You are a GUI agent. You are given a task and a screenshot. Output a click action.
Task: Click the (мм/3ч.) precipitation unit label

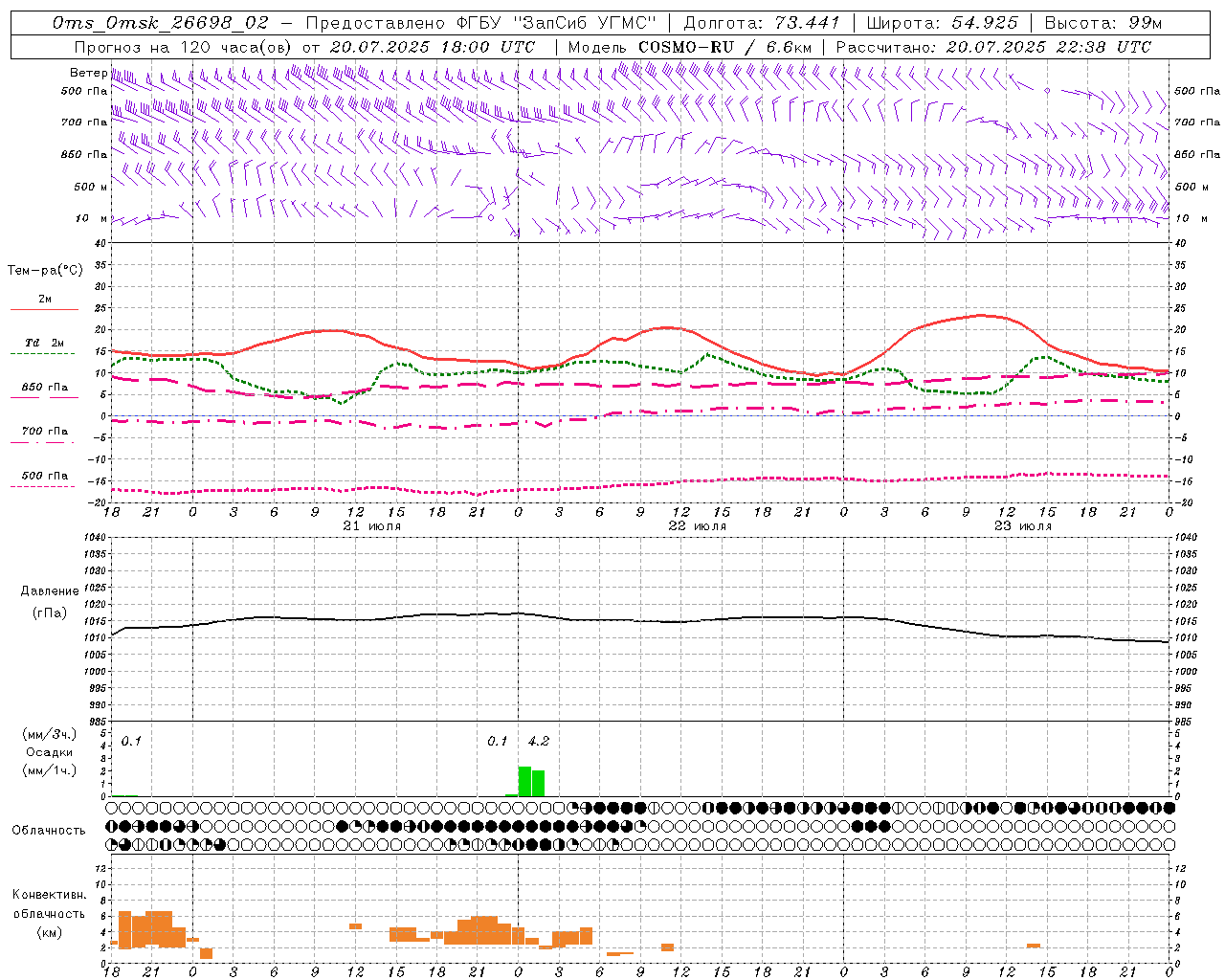49,735
